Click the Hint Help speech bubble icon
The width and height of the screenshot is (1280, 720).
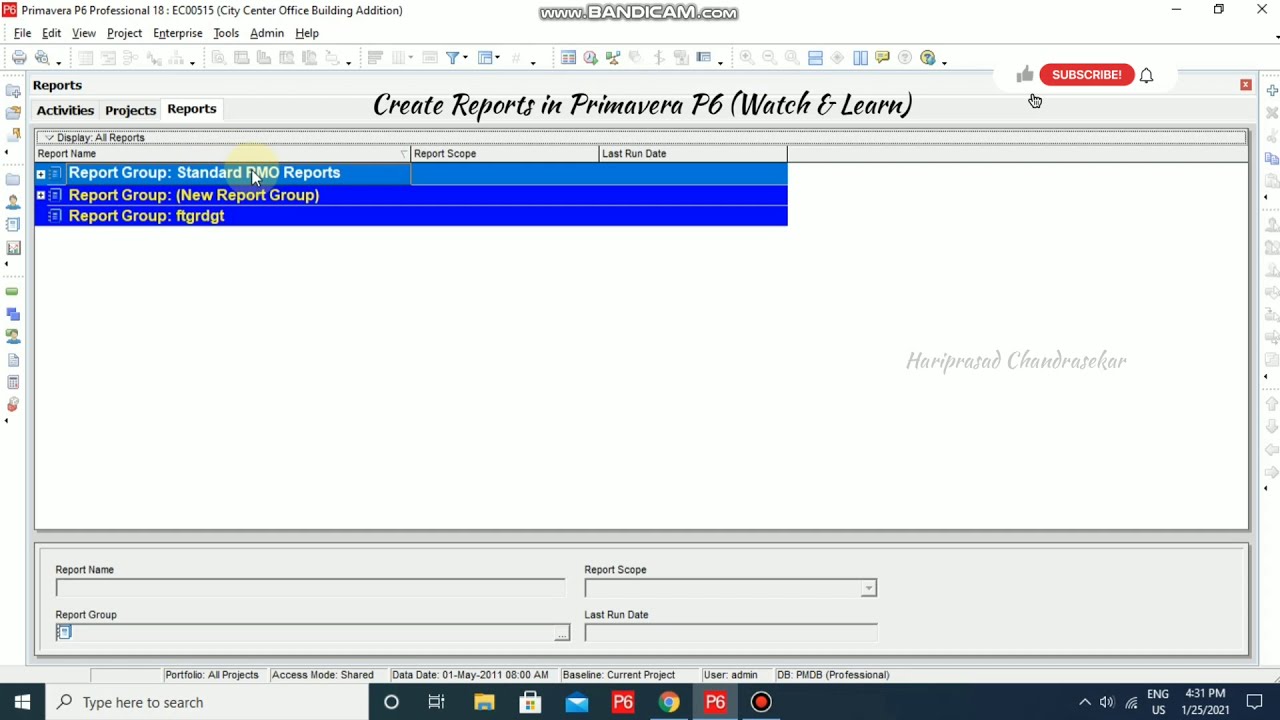tap(882, 58)
